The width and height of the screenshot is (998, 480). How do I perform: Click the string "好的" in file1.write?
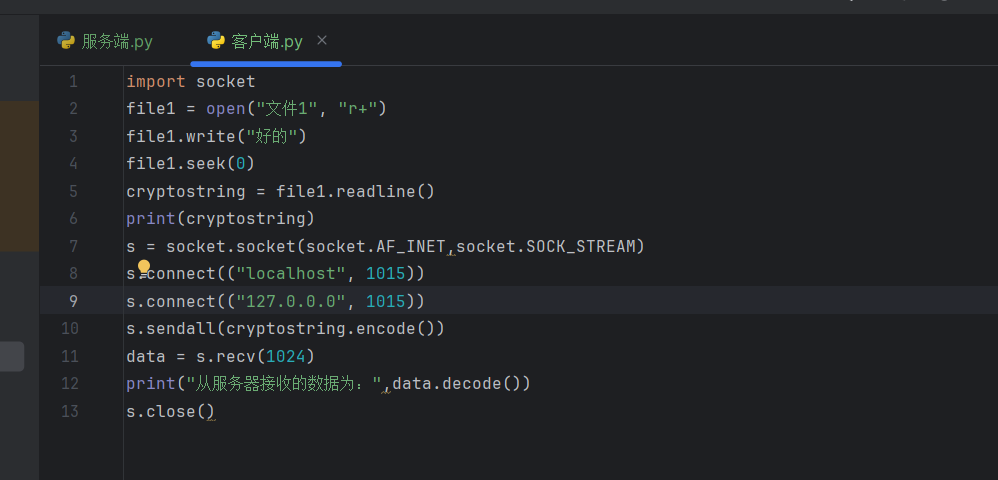(271, 136)
